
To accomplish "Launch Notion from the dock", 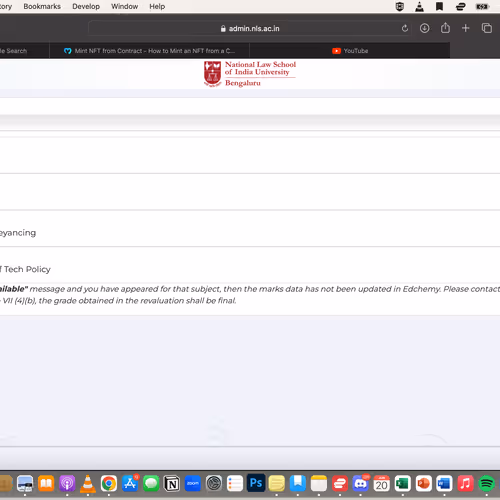I will 172,483.
